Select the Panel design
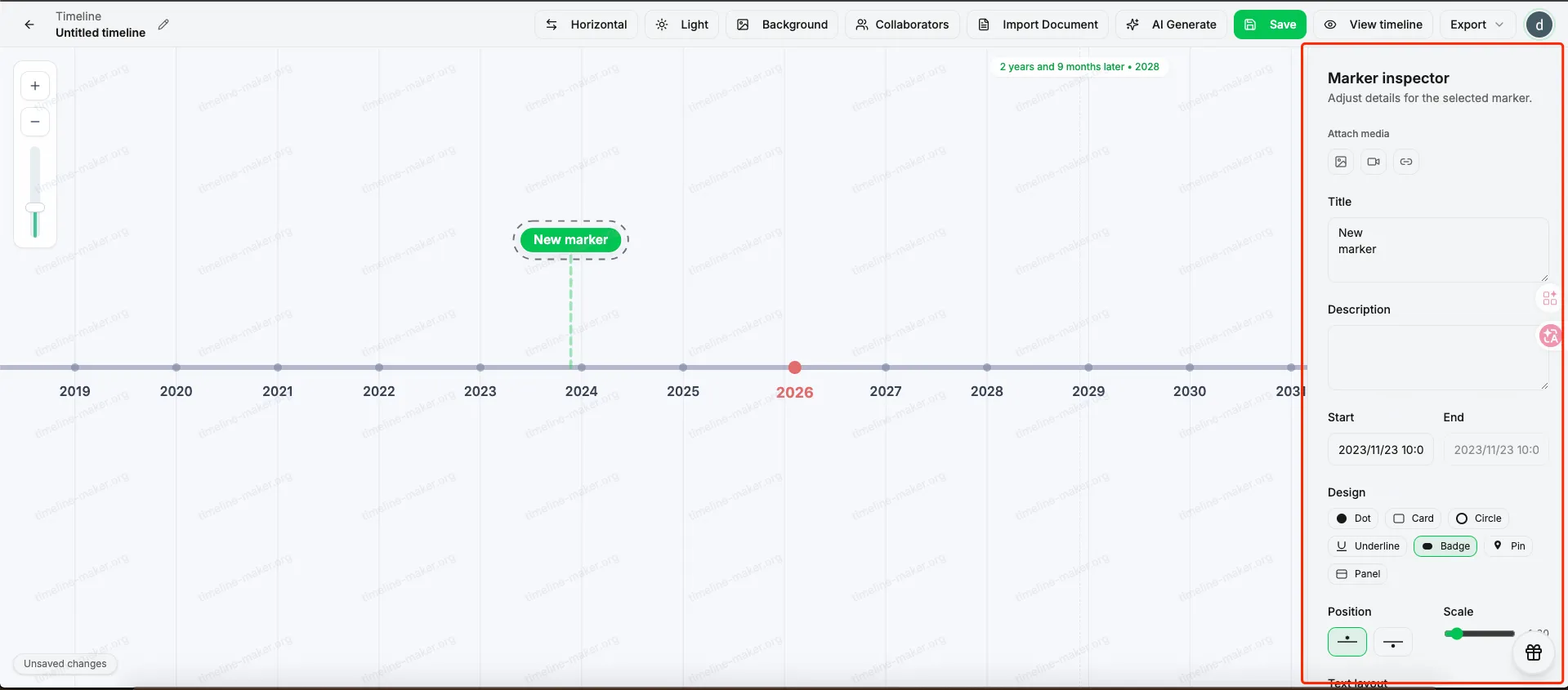The height and width of the screenshot is (690, 1568). tap(1358, 574)
